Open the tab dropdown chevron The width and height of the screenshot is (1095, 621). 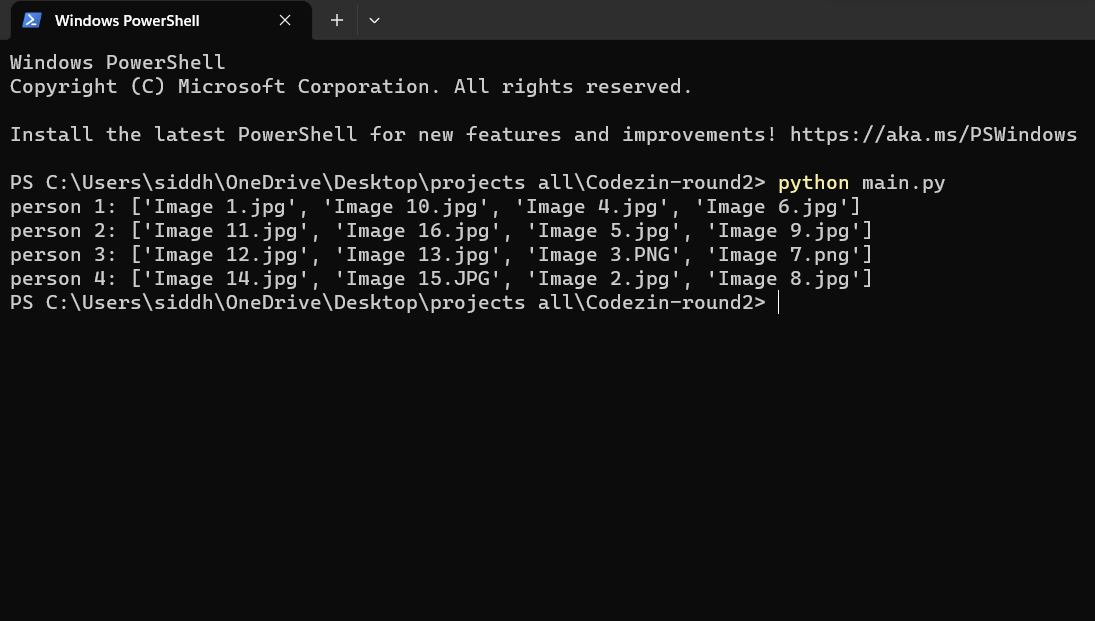(374, 20)
